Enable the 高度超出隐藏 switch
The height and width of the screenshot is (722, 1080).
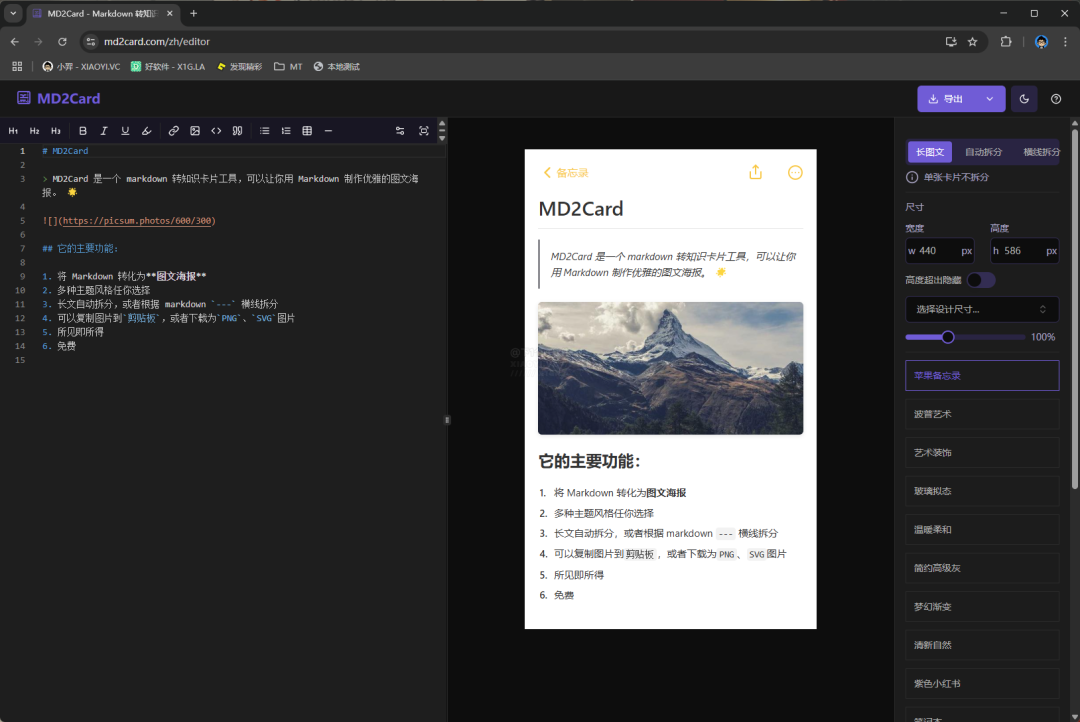click(980, 280)
